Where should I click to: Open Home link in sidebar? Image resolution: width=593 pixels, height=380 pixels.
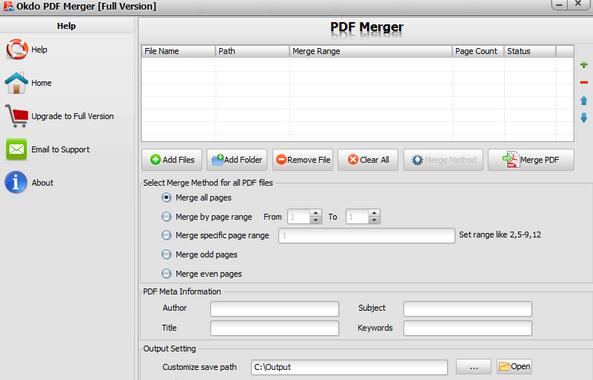coord(41,83)
